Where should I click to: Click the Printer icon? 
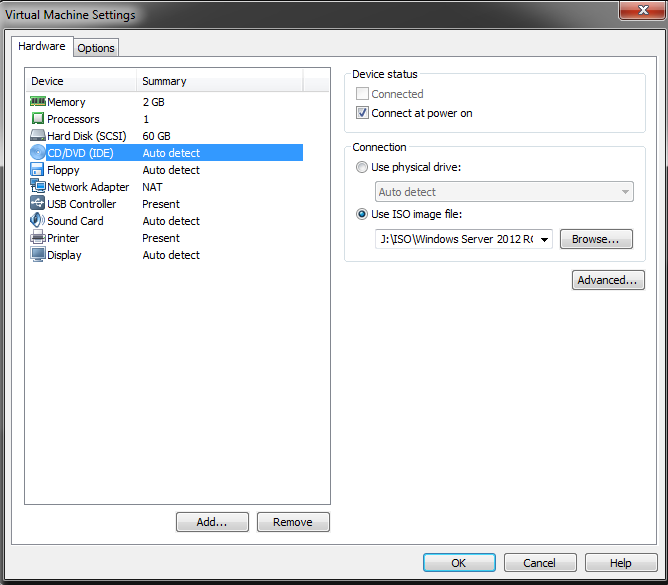[38, 237]
